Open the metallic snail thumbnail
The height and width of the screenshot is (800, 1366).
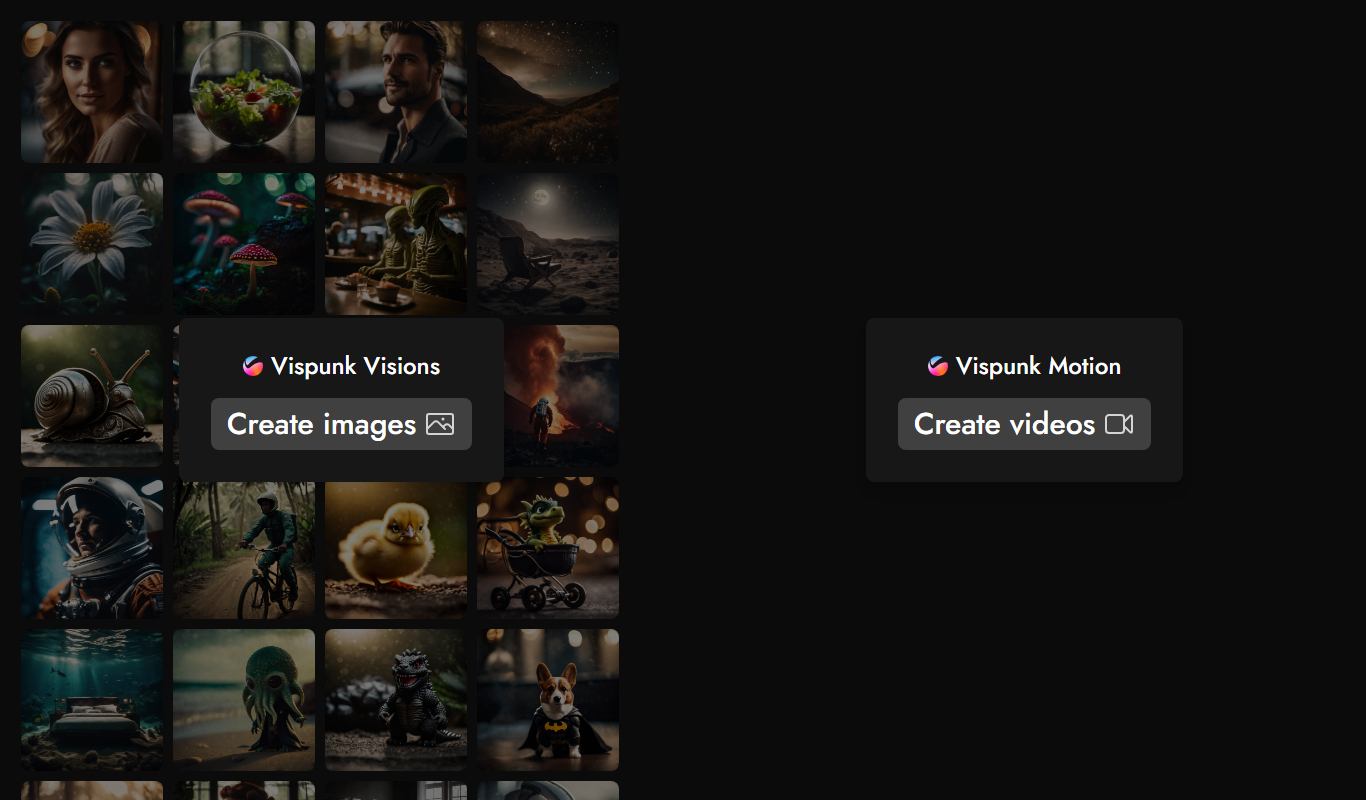pos(92,396)
